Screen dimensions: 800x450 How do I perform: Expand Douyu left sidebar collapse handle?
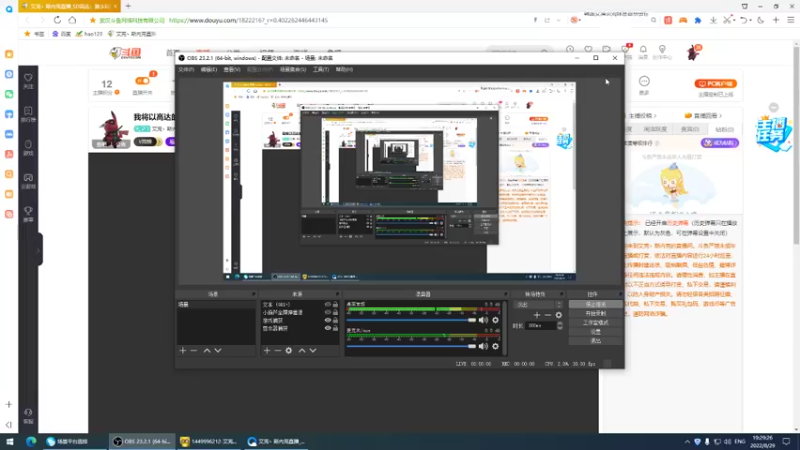38,249
